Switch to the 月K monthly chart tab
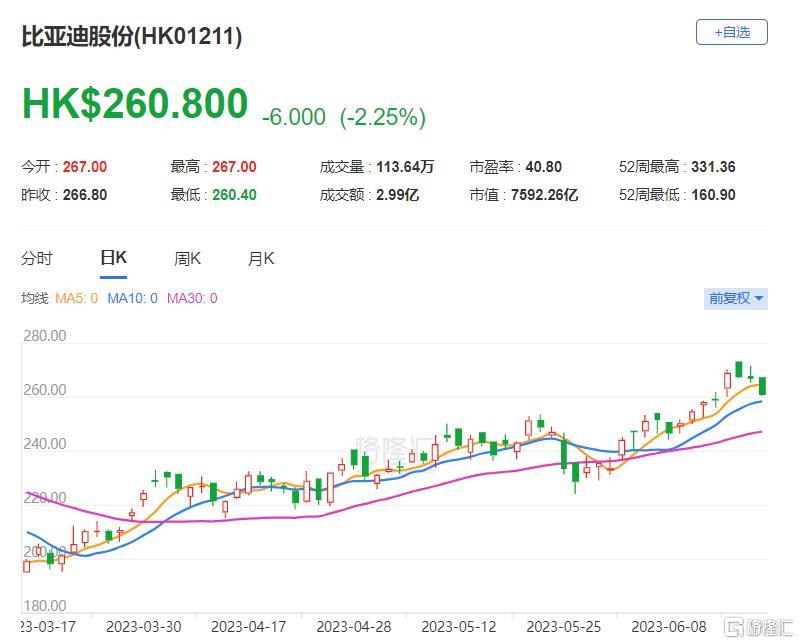This screenshot has width=799, height=644. pos(261,259)
